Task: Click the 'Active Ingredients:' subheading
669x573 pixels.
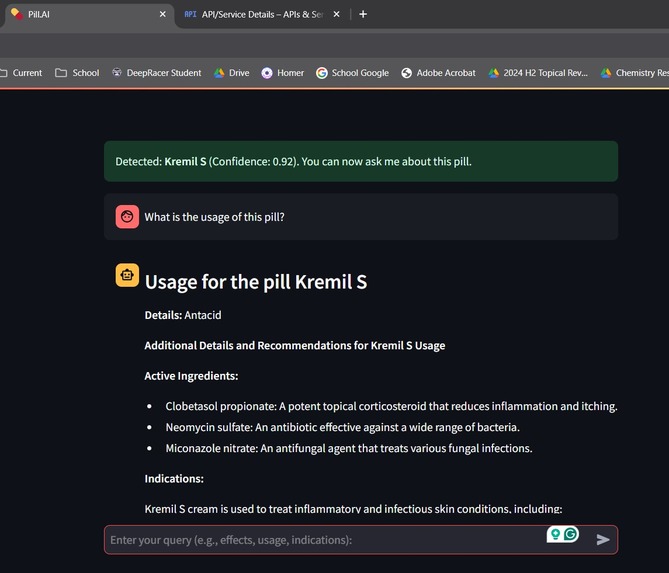Action: (x=191, y=376)
